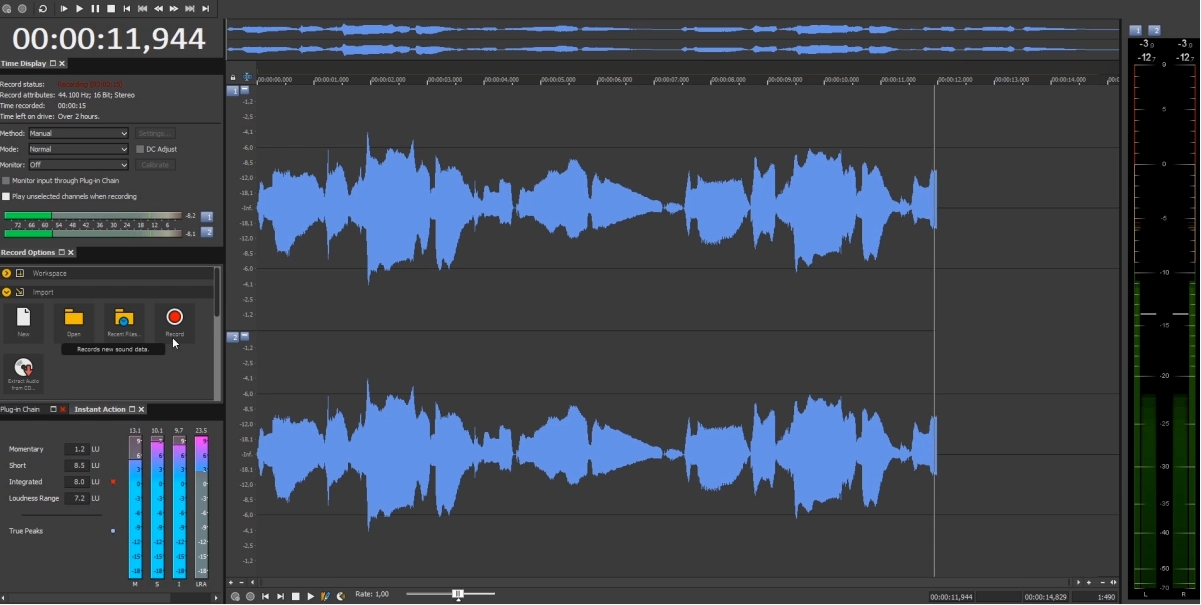The image size is (1201, 605).
Task: Enable Play unselected channels when recording
Action: tap(6, 194)
